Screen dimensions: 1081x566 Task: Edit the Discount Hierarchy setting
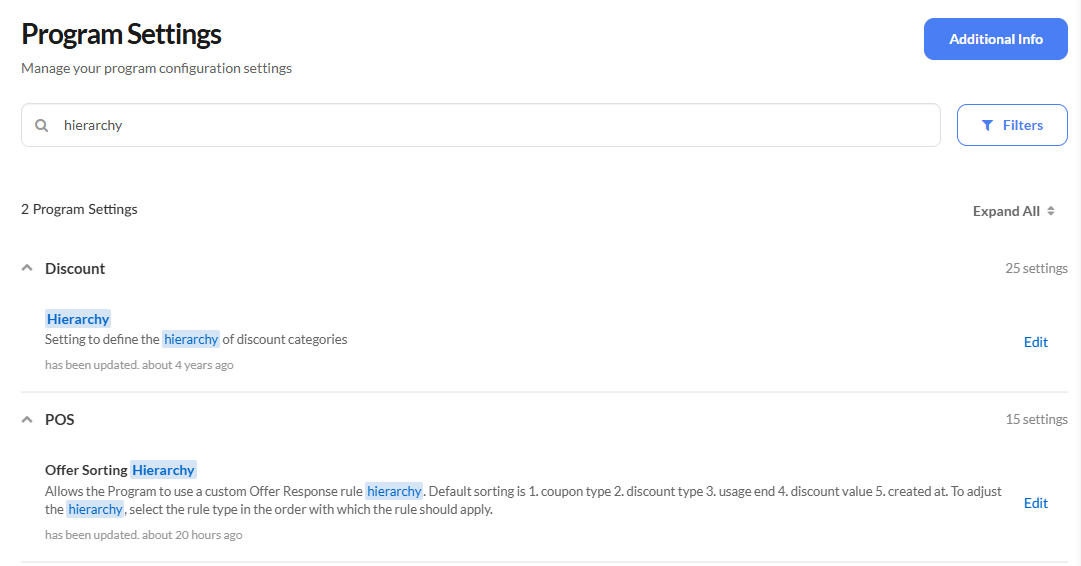(x=1035, y=342)
